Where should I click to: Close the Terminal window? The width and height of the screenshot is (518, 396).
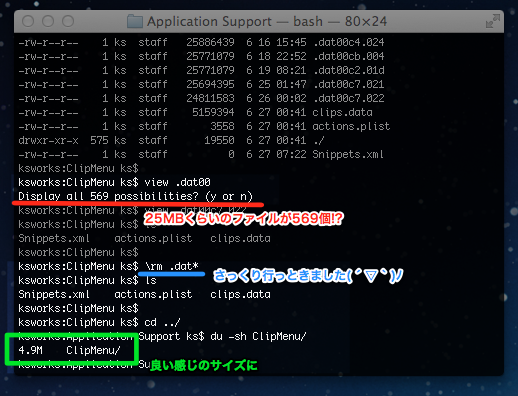(x=28, y=21)
